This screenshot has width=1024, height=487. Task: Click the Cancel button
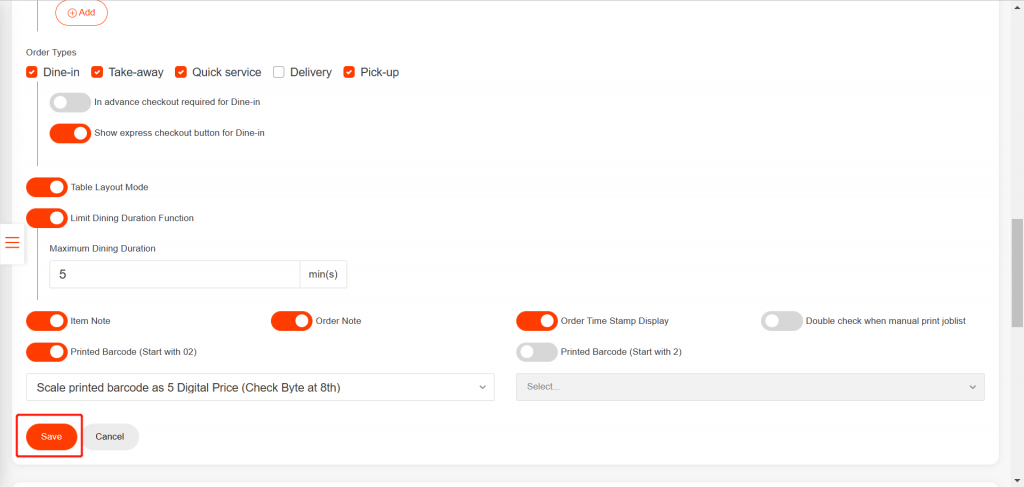[110, 437]
